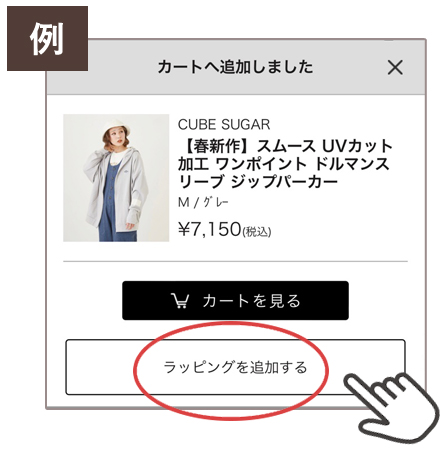The image size is (448, 450).
Task: Close the カートへ追加しました dialog with X
Action: (x=395, y=67)
